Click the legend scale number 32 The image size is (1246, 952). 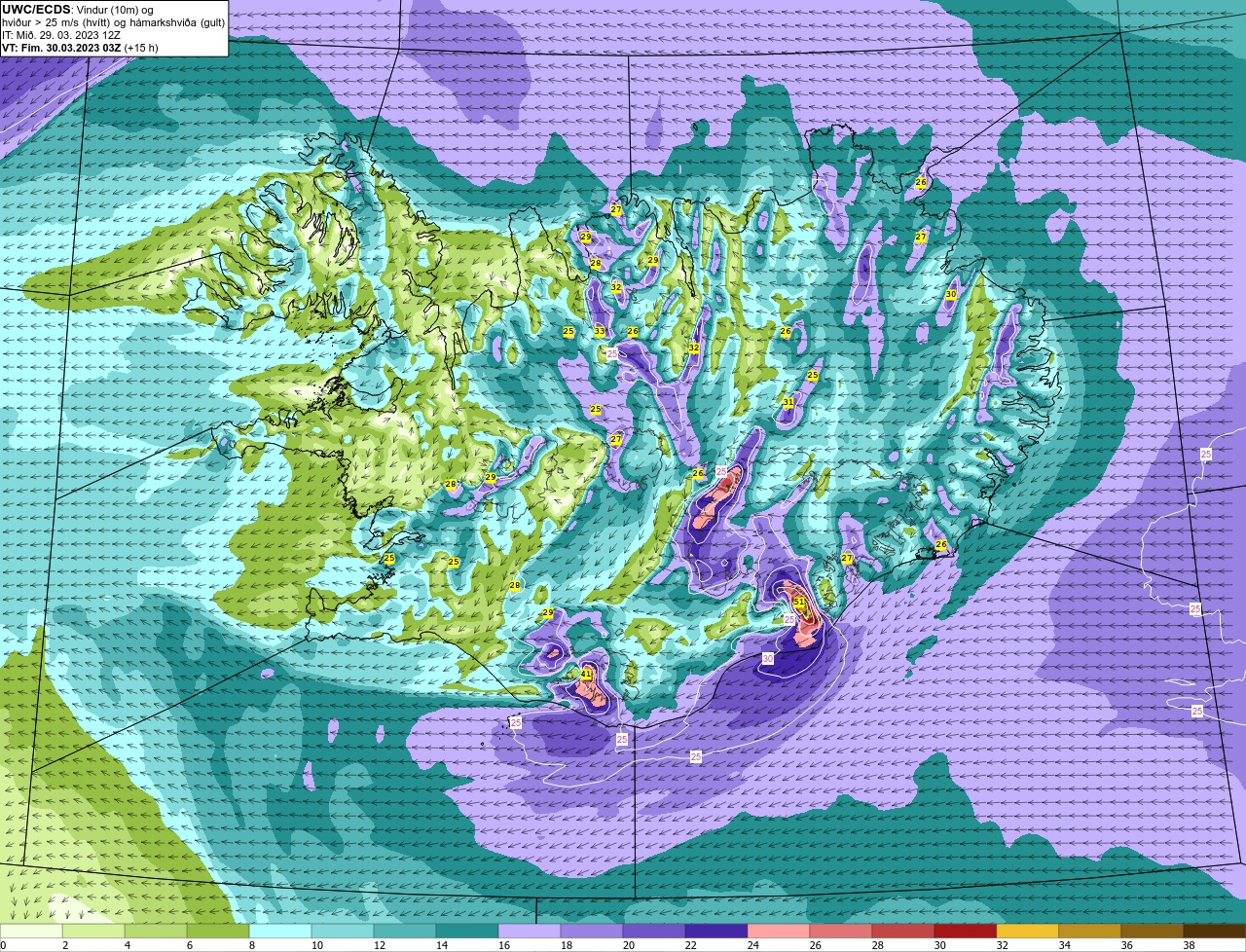[x=1002, y=945]
